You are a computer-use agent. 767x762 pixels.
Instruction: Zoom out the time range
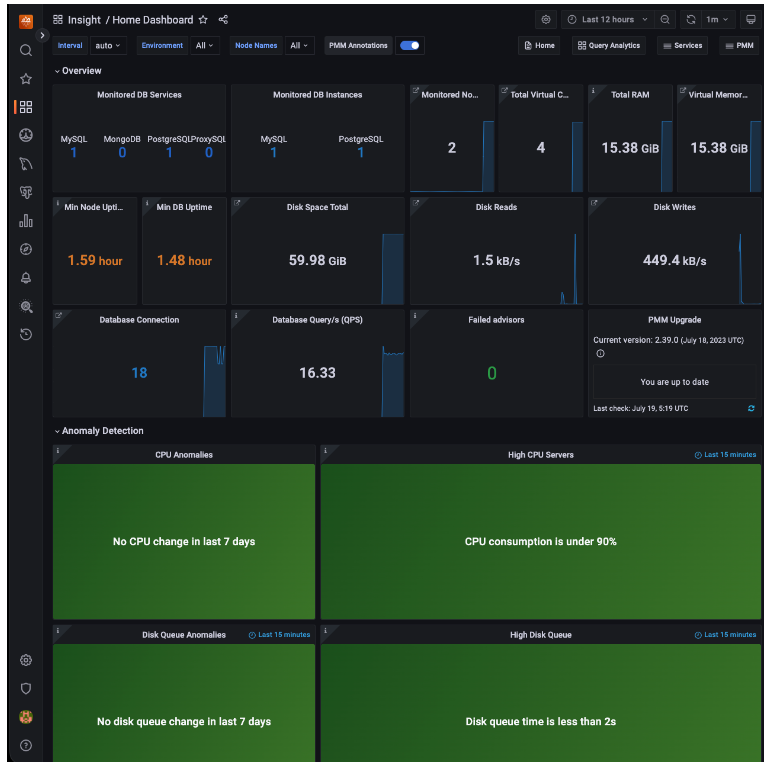click(x=665, y=20)
